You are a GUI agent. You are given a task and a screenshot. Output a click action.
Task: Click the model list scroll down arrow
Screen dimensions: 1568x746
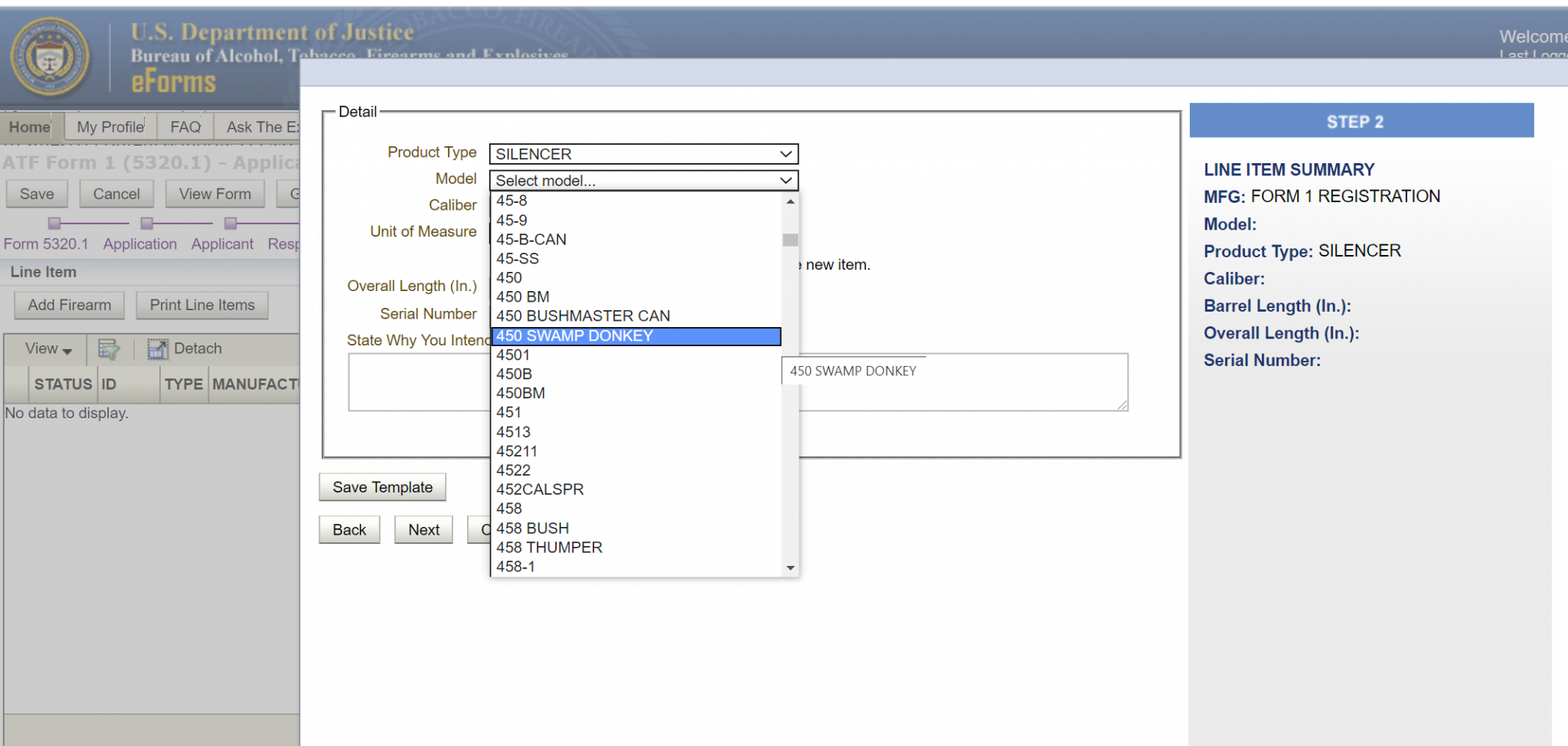point(790,568)
